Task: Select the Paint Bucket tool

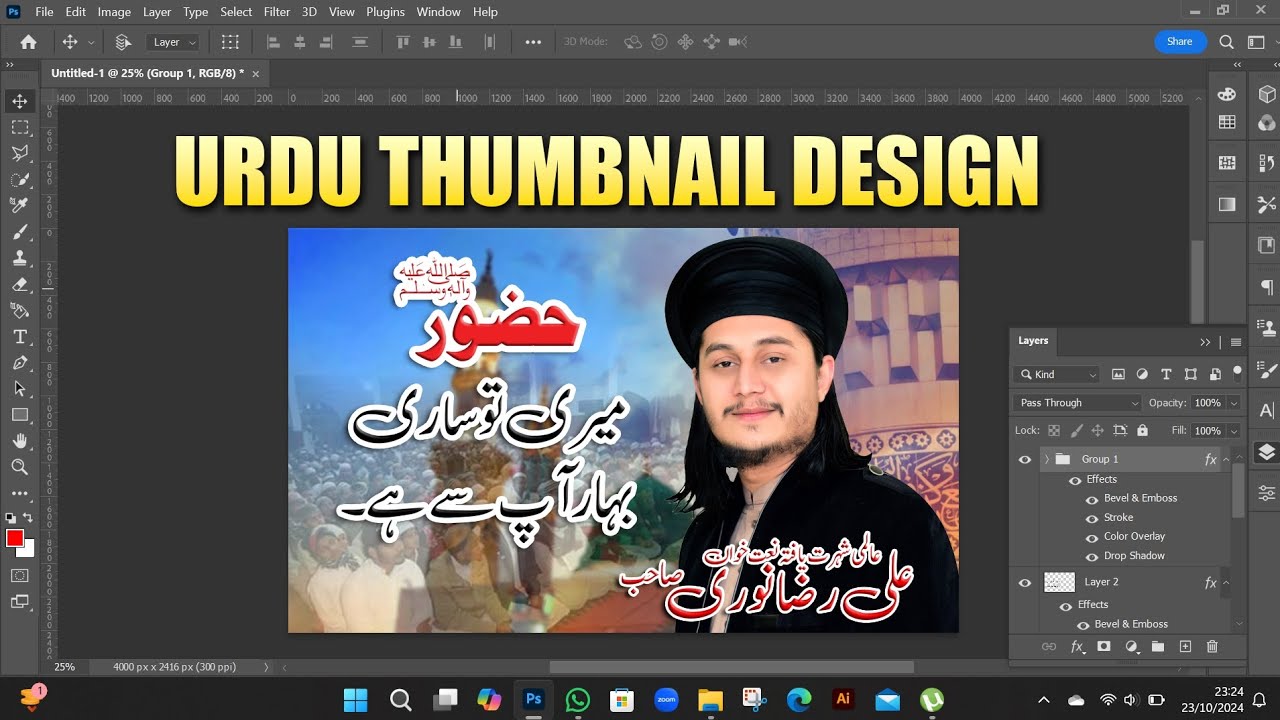Action: [x=19, y=310]
